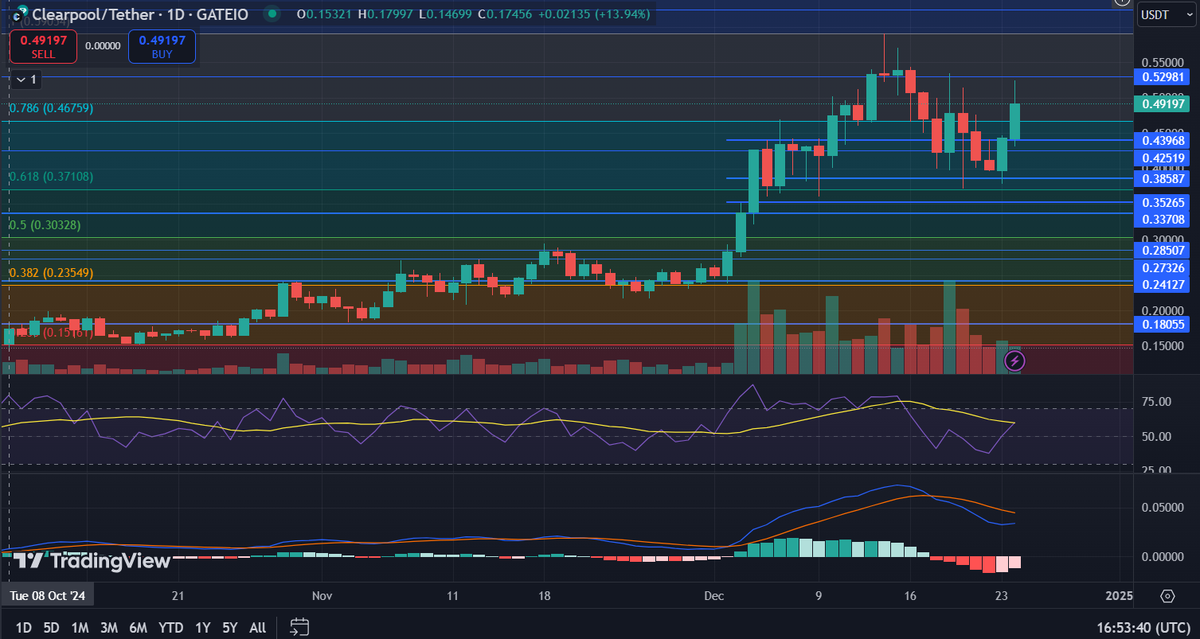The height and width of the screenshot is (639, 1200).
Task: Click the 2025 label on time axis
Action: pyautogui.click(x=1119, y=595)
